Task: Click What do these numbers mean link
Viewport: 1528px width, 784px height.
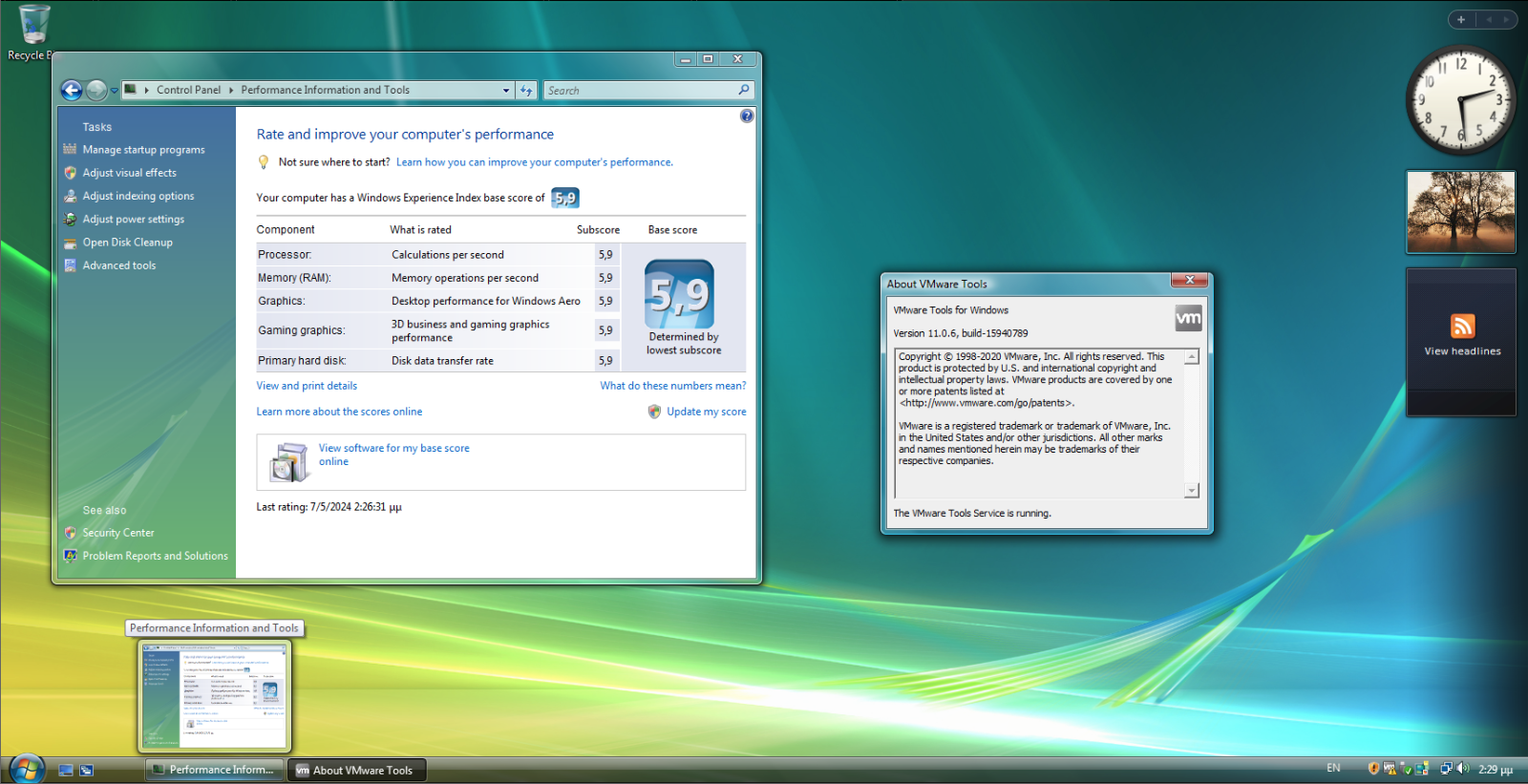Action: click(x=673, y=386)
